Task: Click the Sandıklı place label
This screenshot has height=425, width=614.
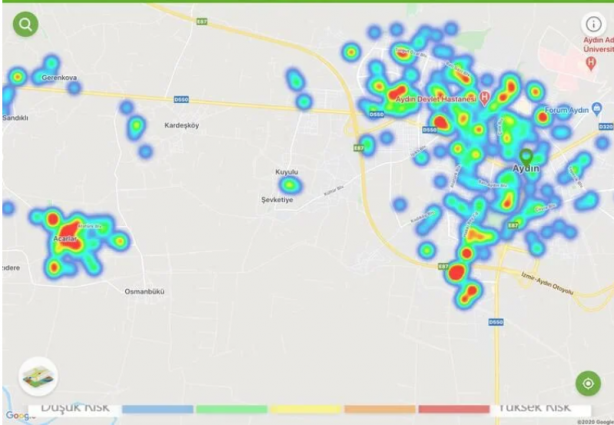Action: pyautogui.click(x=15, y=118)
